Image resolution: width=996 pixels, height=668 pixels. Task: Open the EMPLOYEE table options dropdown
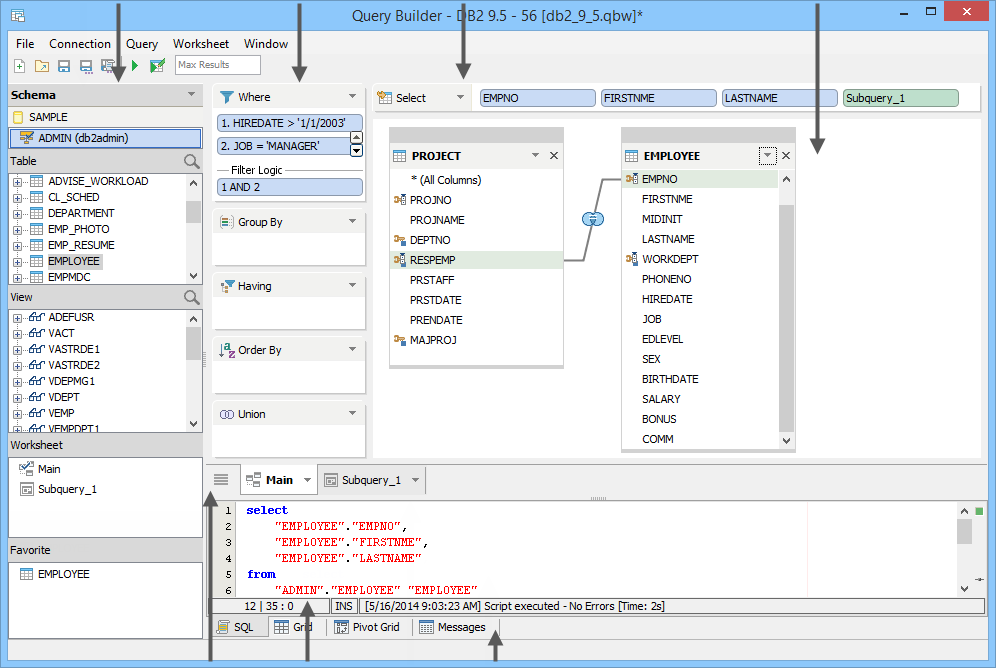tap(766, 155)
